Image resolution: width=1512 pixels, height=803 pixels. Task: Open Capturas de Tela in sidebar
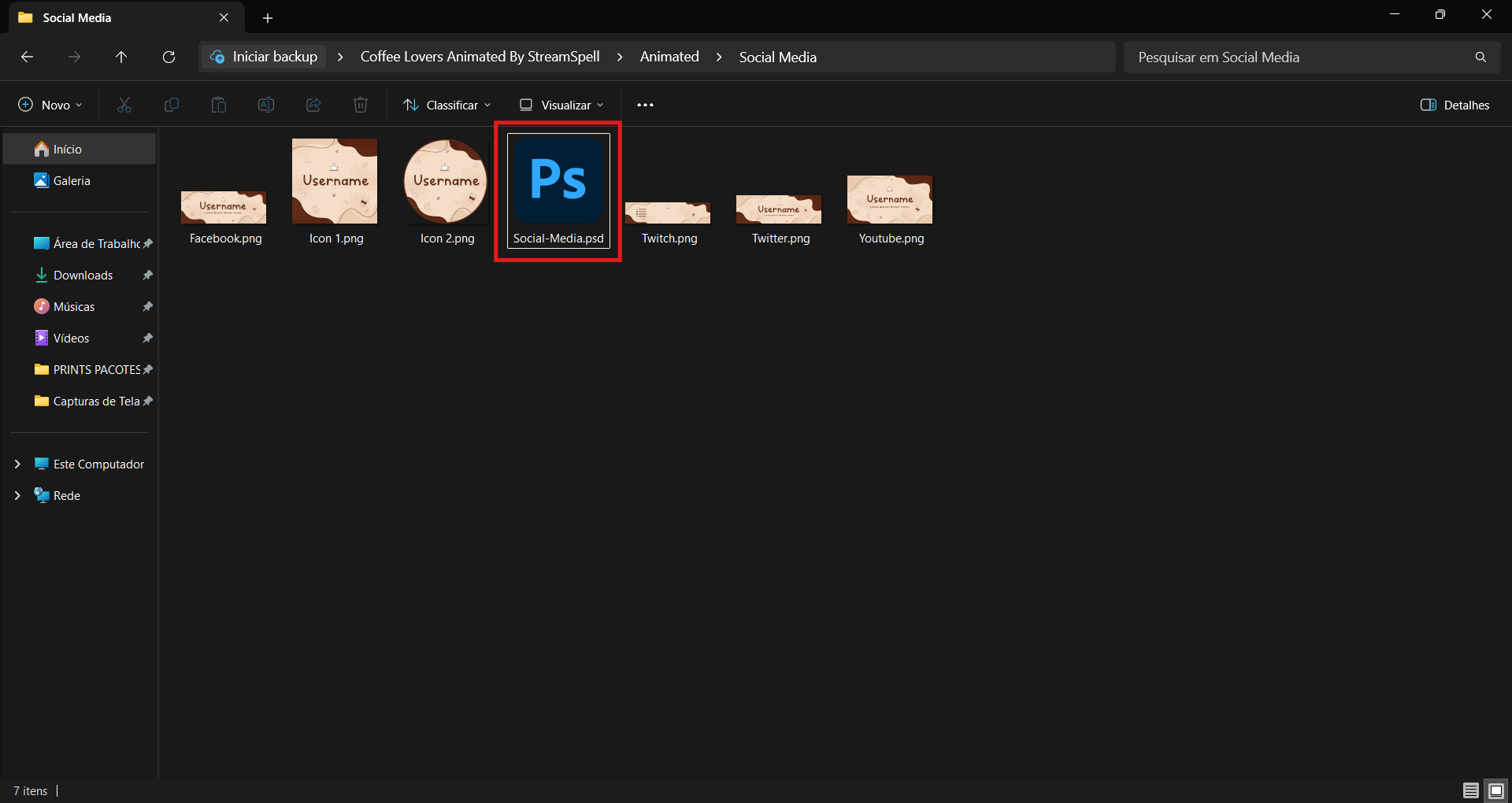point(80,401)
